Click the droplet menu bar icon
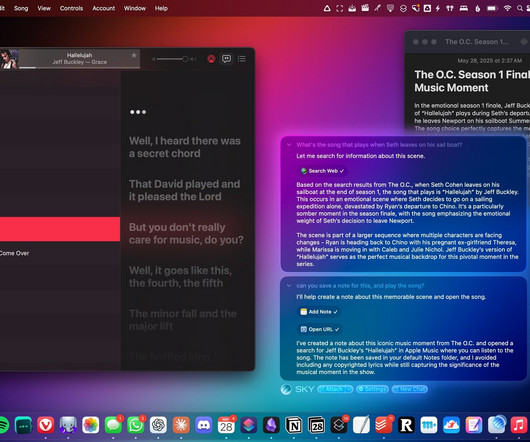This screenshot has height=442, width=530. pyautogui.click(x=478, y=8)
